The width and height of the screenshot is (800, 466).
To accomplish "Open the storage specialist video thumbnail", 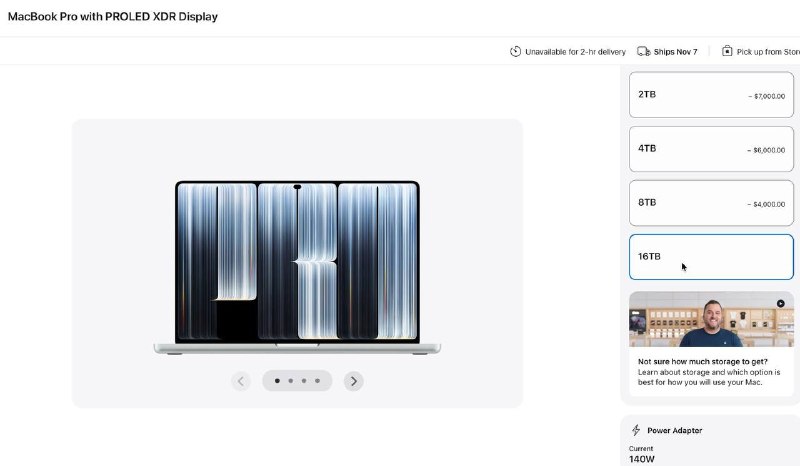I will click(711, 320).
